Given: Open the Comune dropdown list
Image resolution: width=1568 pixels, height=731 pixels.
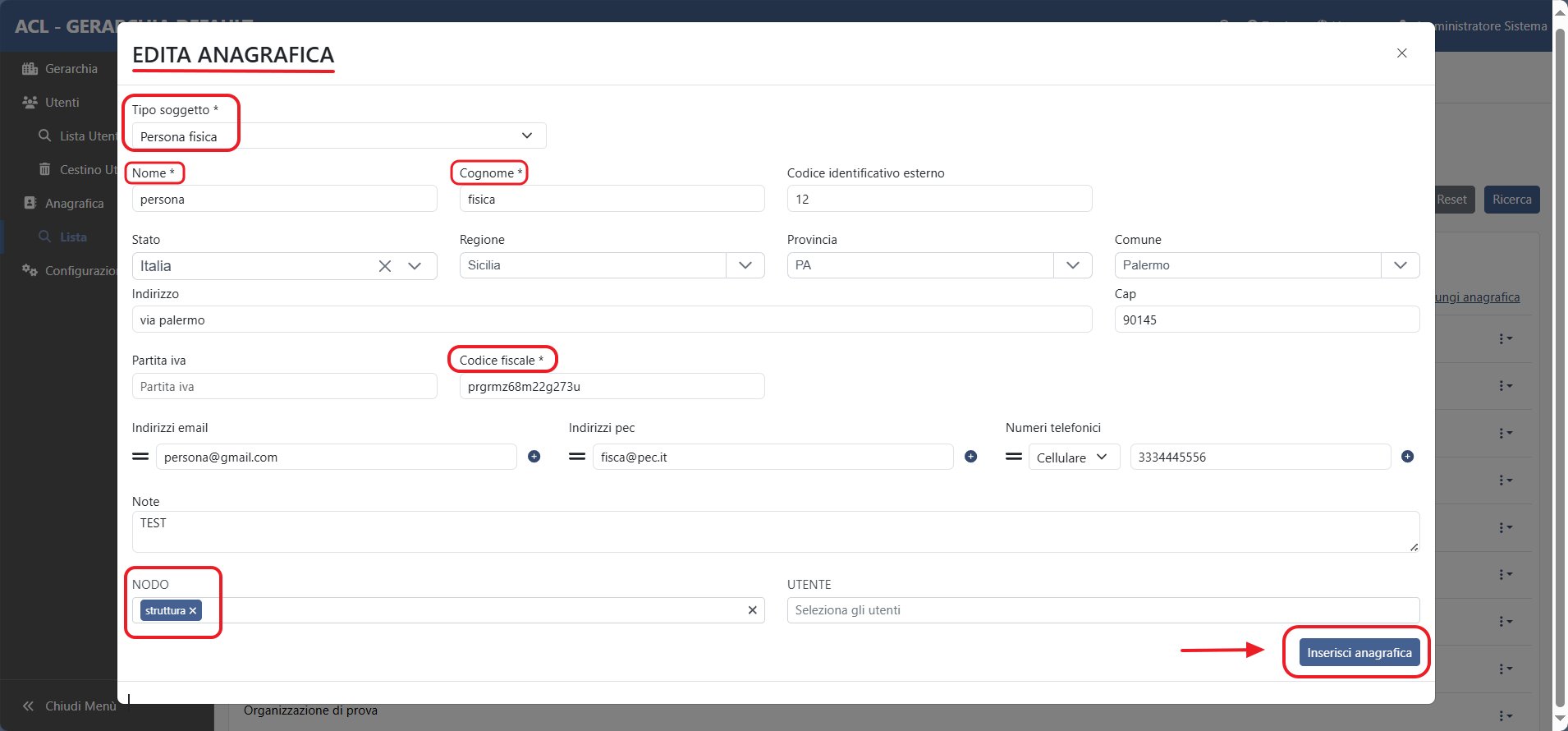Looking at the screenshot, I should [1400, 265].
